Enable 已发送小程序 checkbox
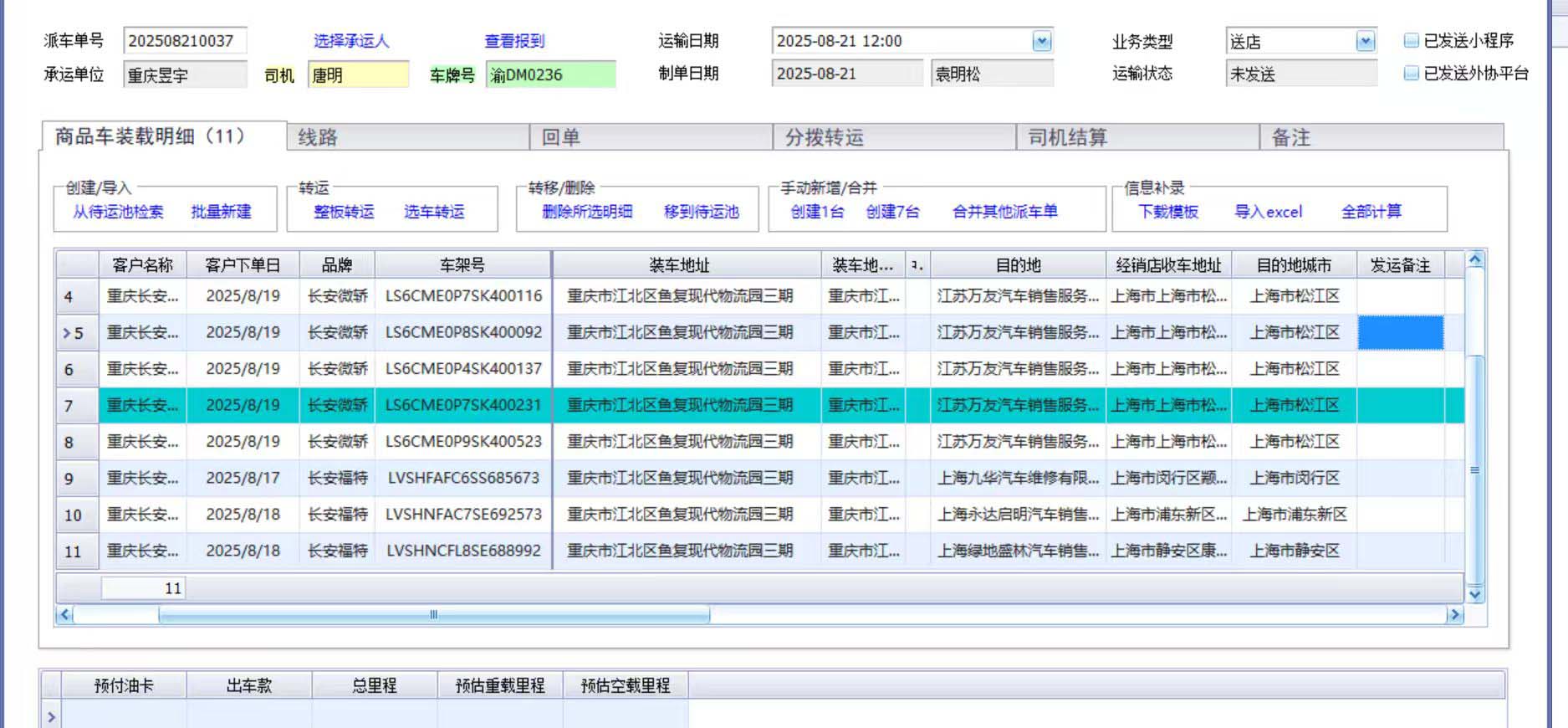The width and height of the screenshot is (1568, 728). (x=1412, y=41)
